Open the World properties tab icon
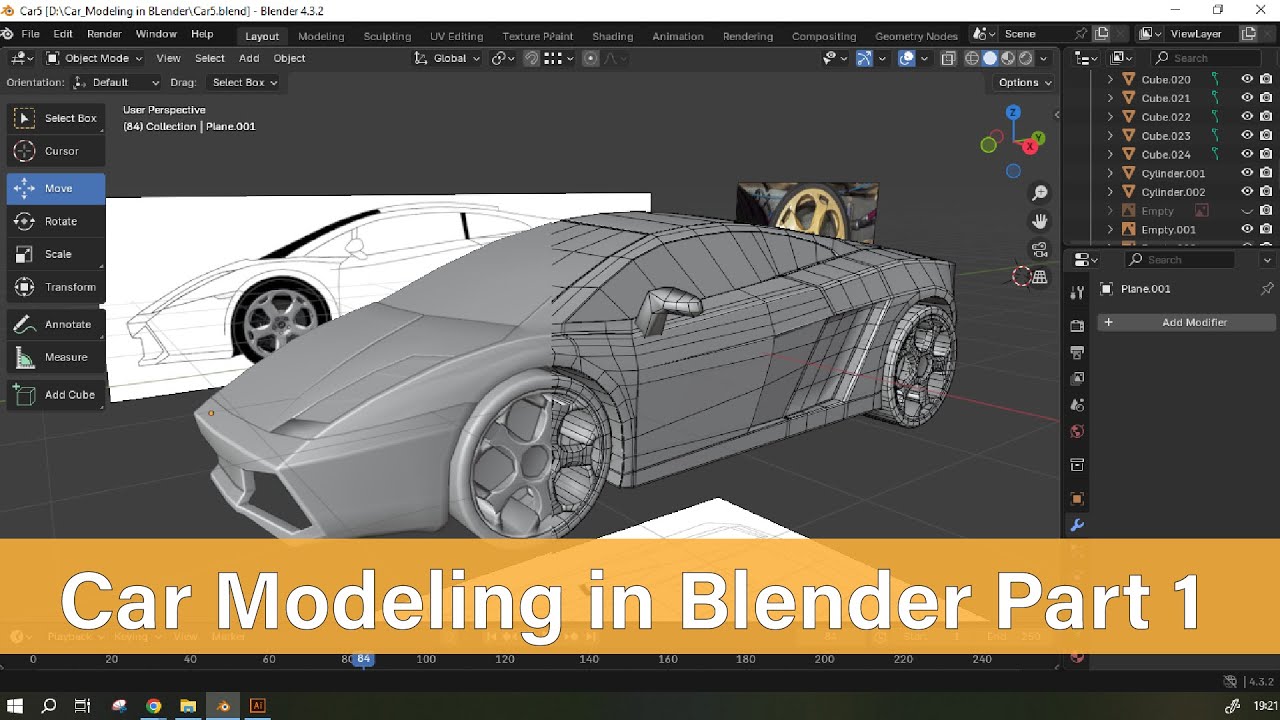Screen dimensions: 1280x720 (1077, 432)
